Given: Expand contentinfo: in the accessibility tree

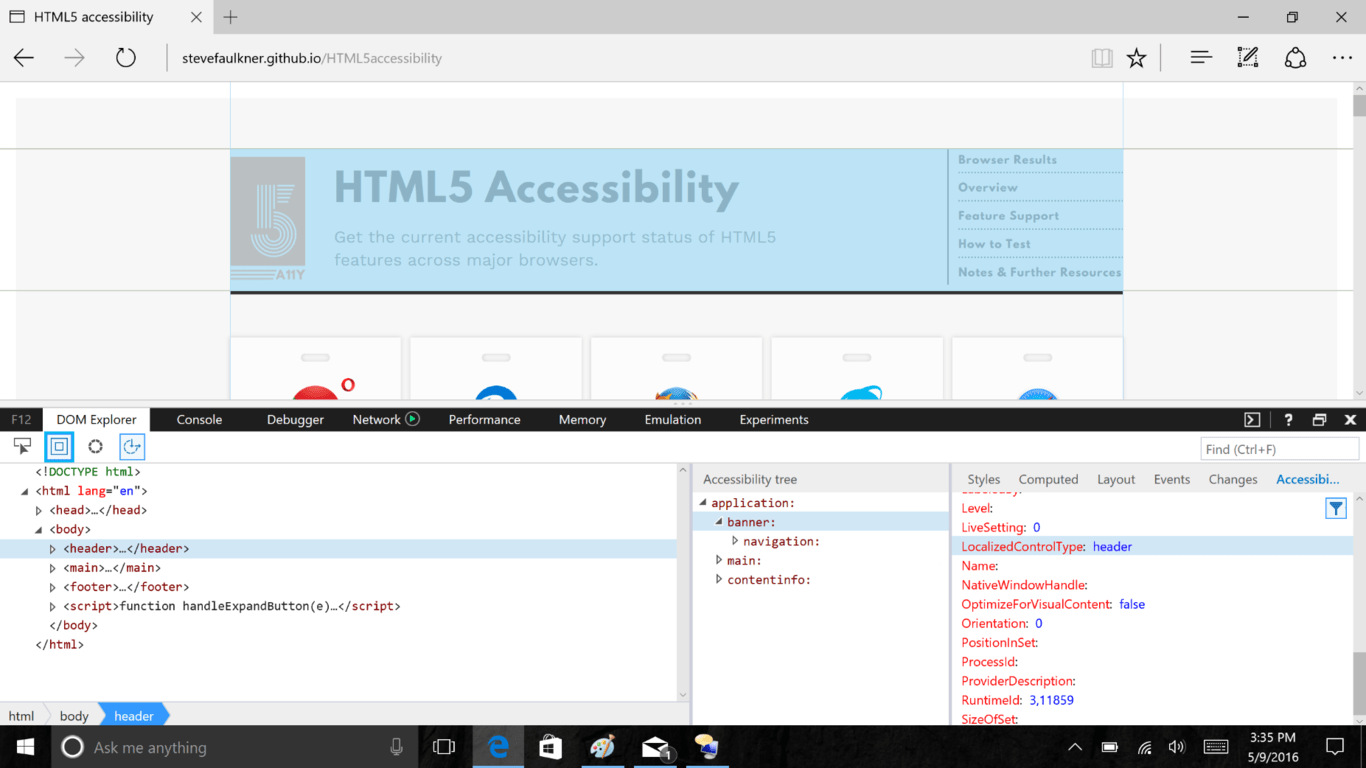Looking at the screenshot, I should (719, 579).
